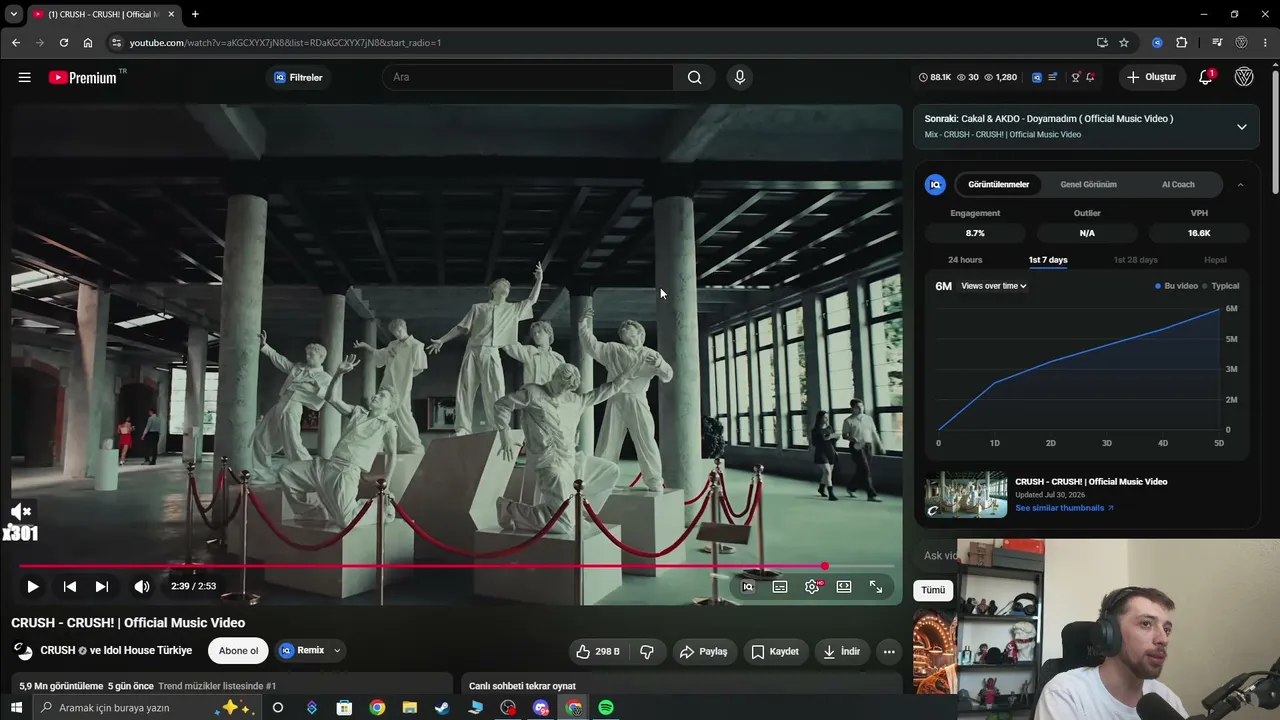1280x720 pixels.
Task: Click the install app icon in address bar
Action: point(1102,43)
